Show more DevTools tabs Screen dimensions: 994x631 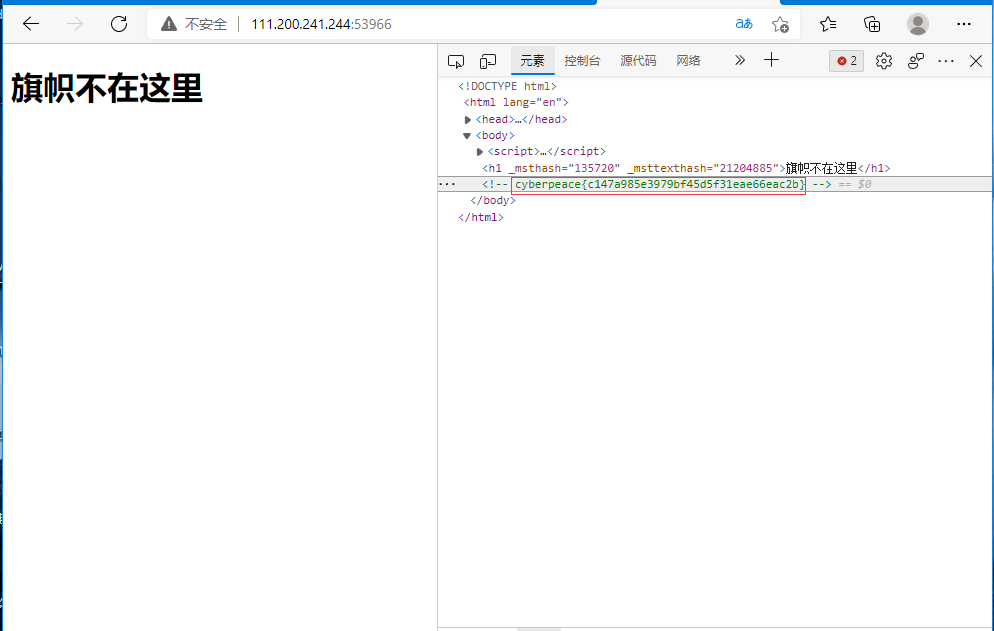(x=740, y=60)
